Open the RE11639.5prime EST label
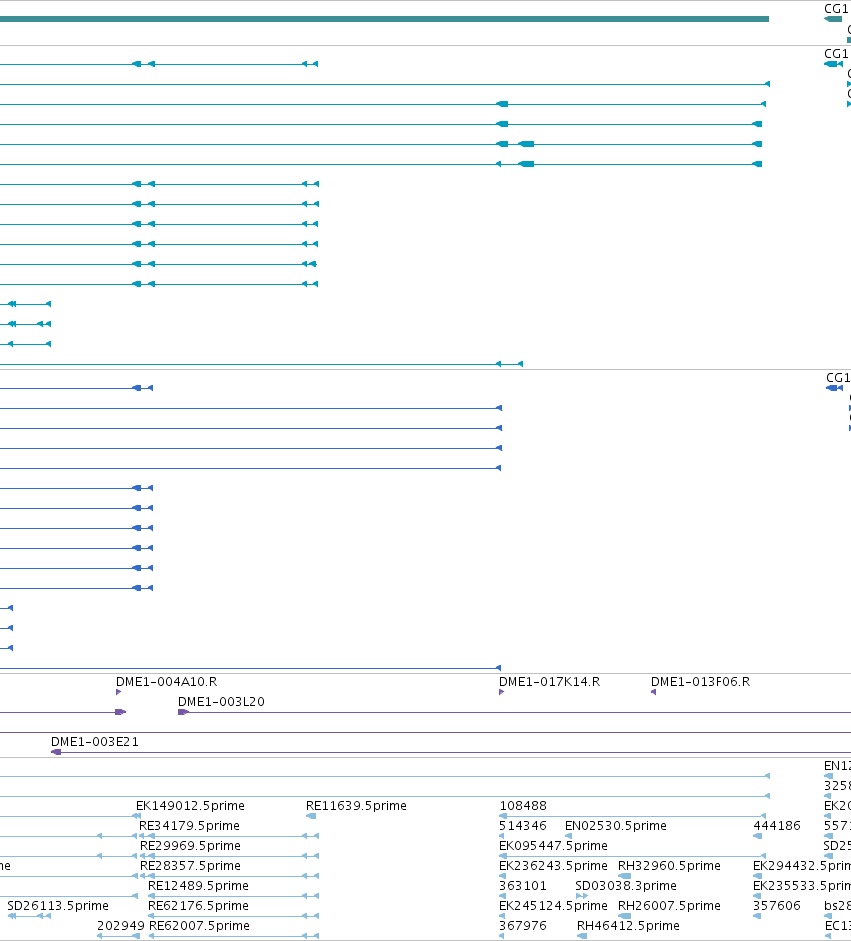Screen dimensions: 851x941 click(356, 805)
